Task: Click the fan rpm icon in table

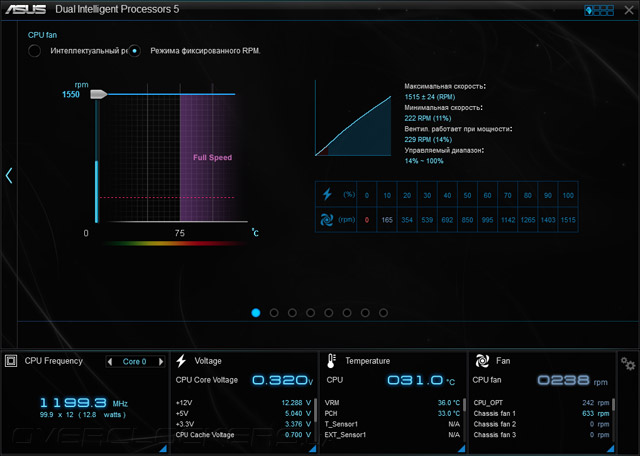Action: click(x=327, y=220)
